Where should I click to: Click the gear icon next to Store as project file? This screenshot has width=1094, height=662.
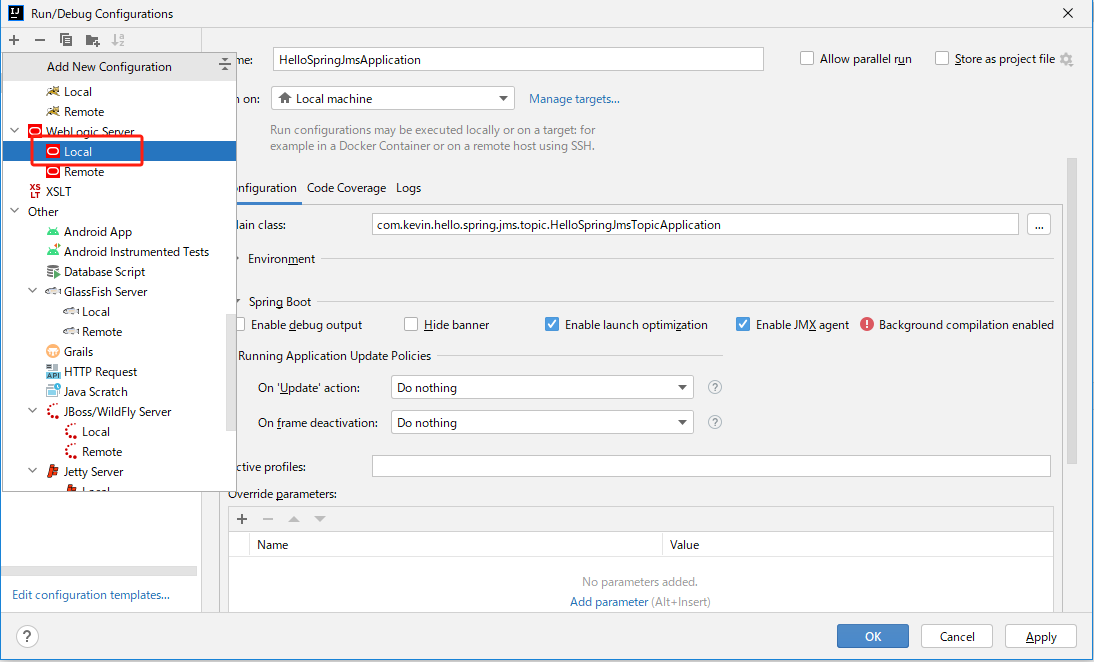point(1066,60)
